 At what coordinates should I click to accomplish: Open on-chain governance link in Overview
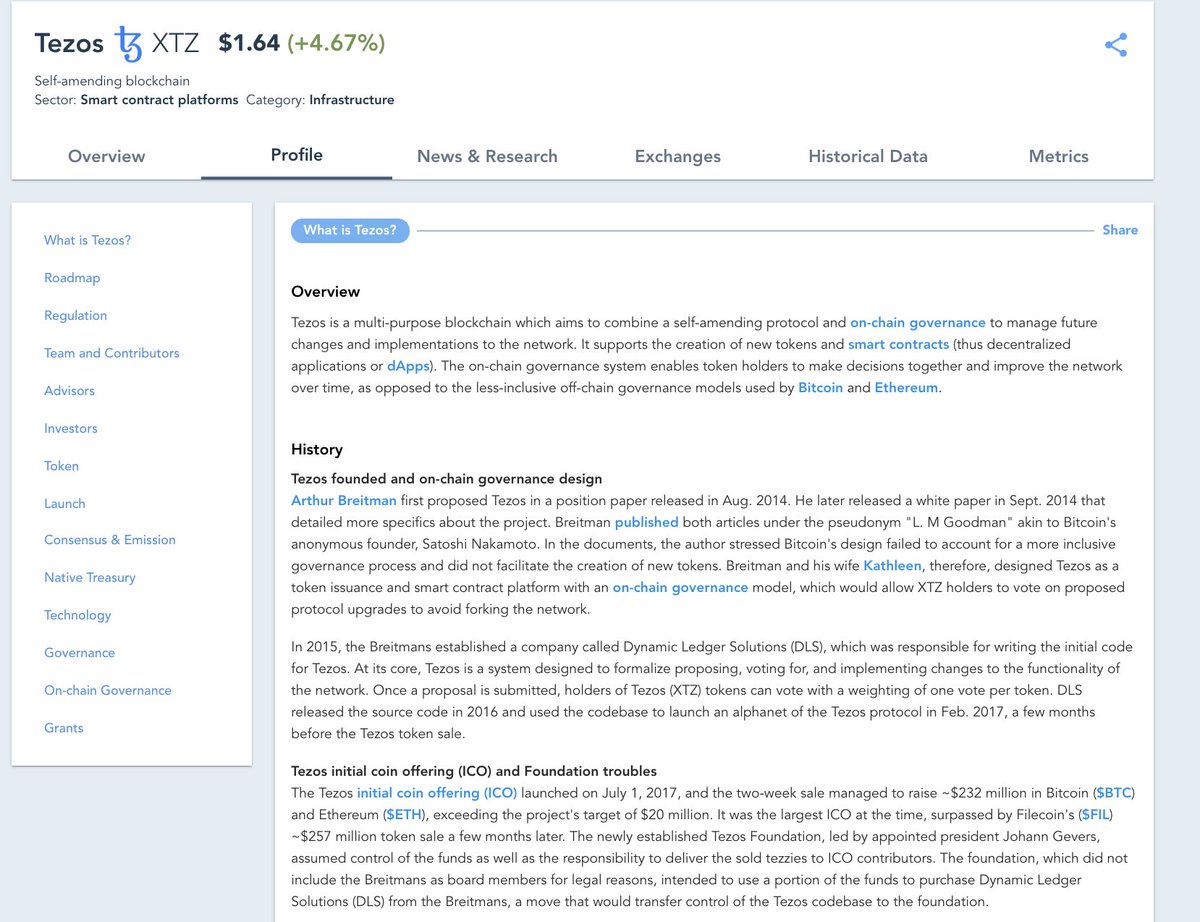[918, 322]
